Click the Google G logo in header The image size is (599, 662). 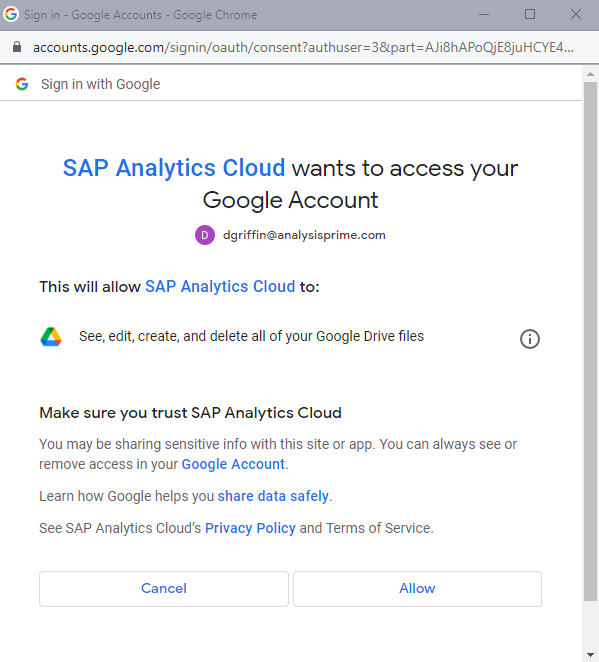click(22, 84)
